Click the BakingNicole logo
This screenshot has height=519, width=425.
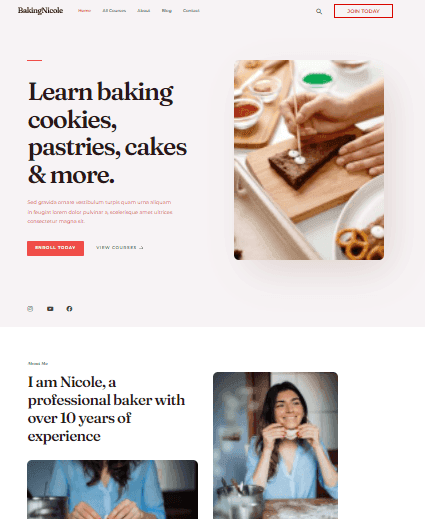40,11
